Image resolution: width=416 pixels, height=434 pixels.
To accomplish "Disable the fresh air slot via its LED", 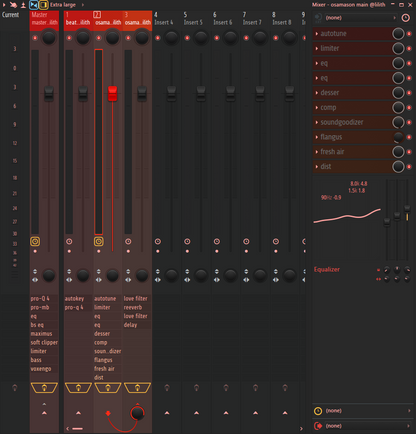I will pyautogui.click(x=409, y=152).
